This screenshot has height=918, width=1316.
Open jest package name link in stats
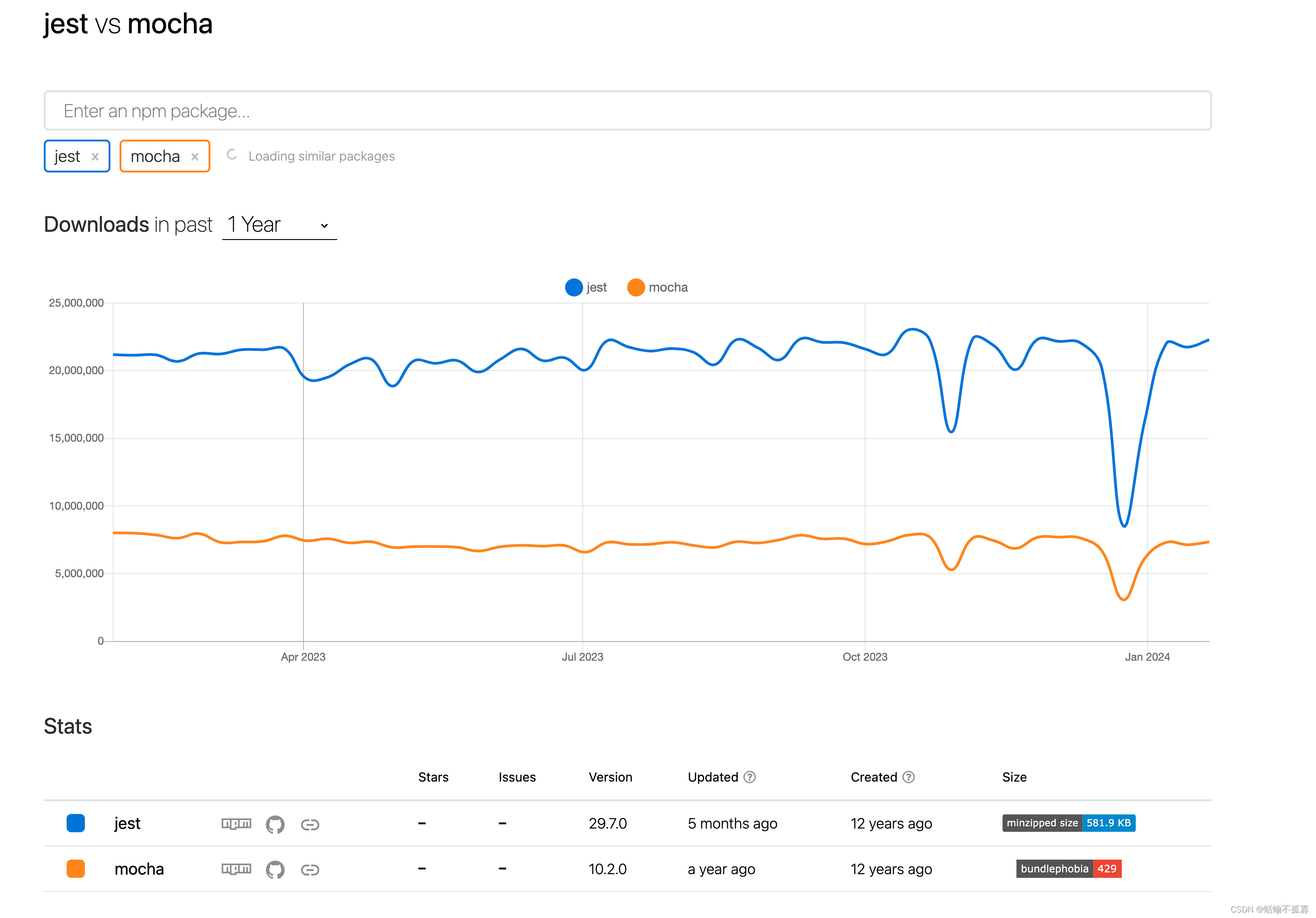127,824
